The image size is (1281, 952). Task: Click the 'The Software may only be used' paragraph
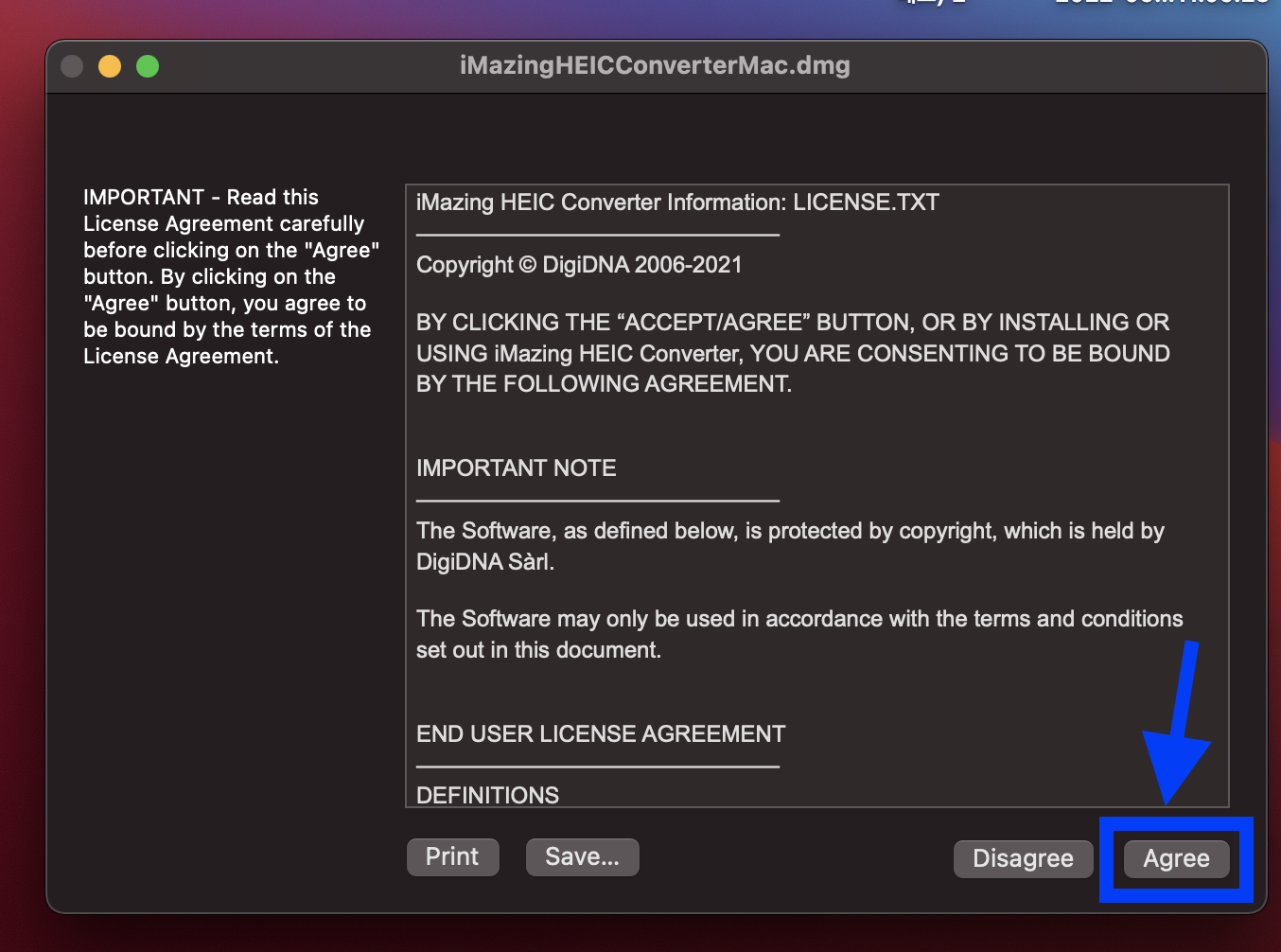tap(799, 634)
